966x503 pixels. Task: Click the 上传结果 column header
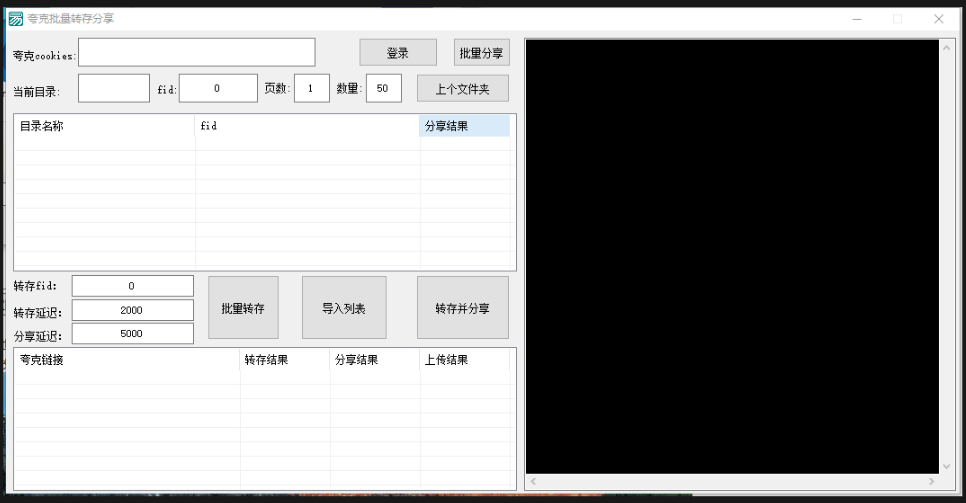tap(463, 360)
